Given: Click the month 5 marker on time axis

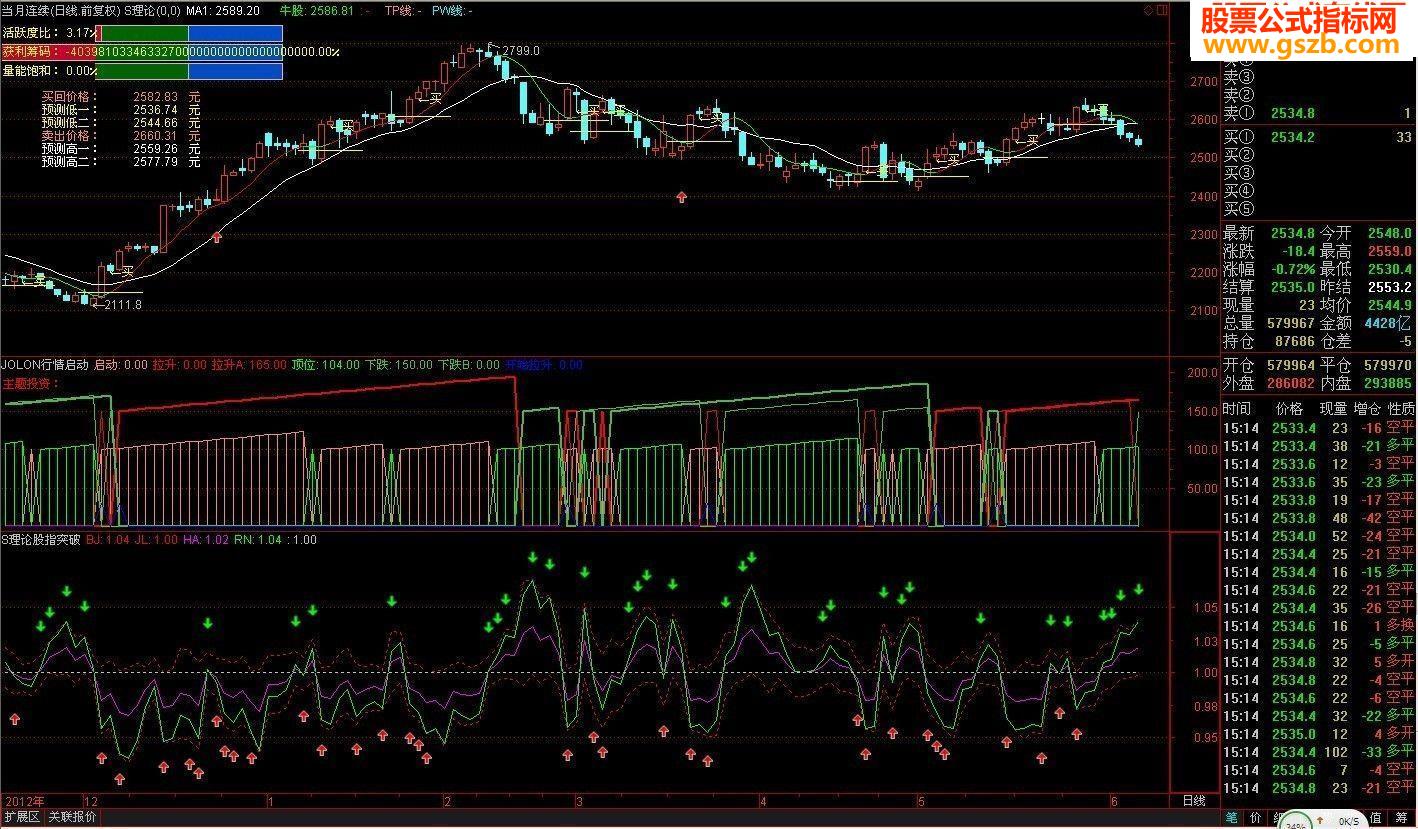Looking at the screenshot, I should pyautogui.click(x=921, y=801).
